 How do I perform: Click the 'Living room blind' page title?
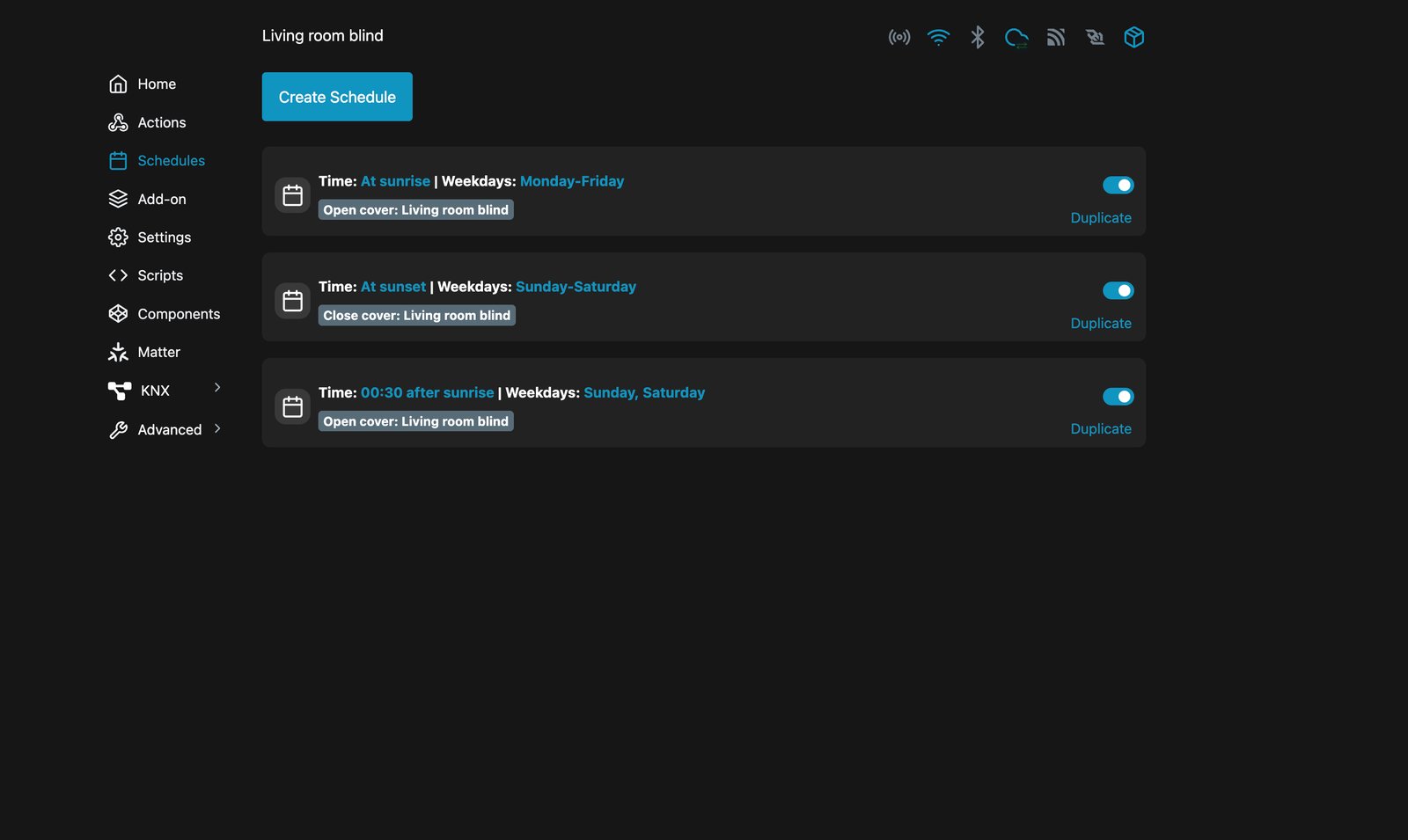click(323, 36)
